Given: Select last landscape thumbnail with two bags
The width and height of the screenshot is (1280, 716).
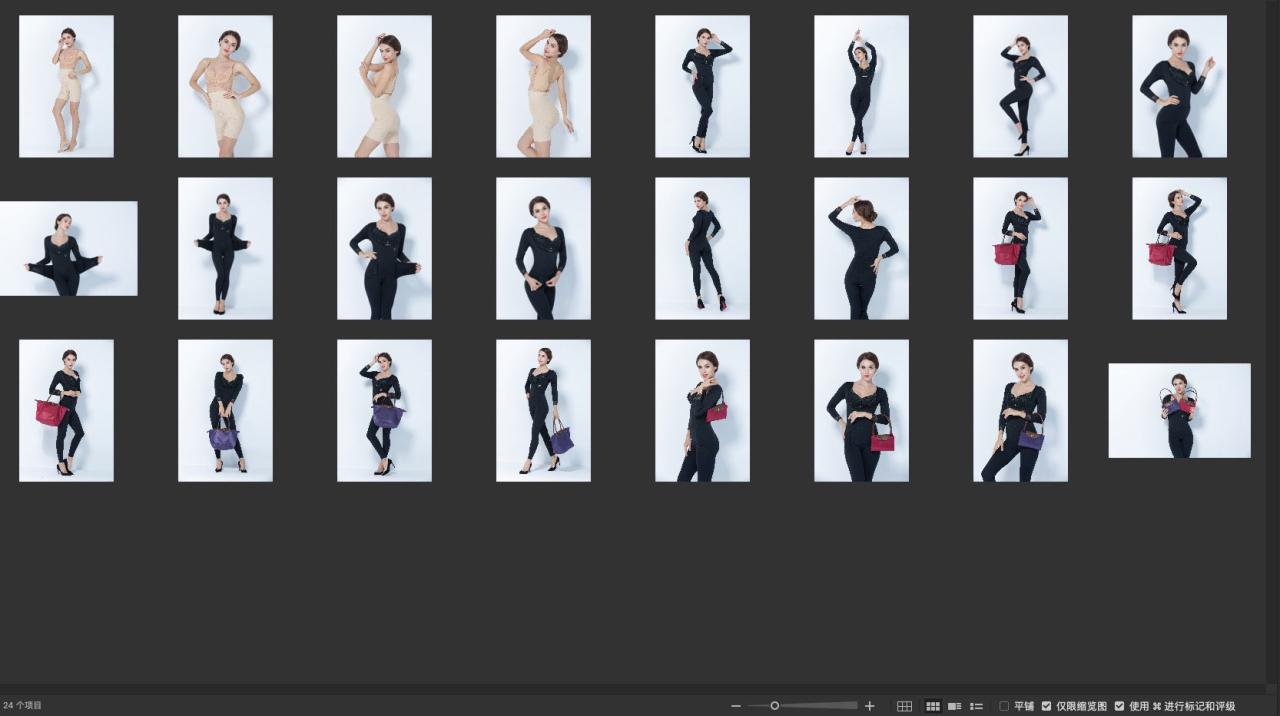Looking at the screenshot, I should [x=1179, y=411].
